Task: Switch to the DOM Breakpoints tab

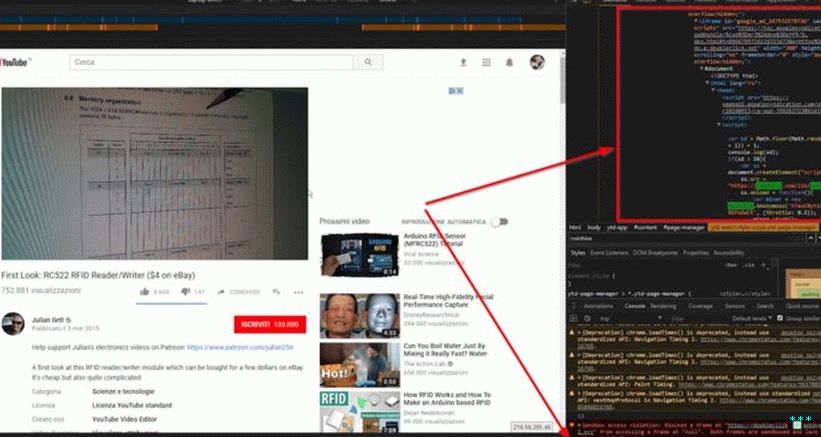Action: coord(655,253)
